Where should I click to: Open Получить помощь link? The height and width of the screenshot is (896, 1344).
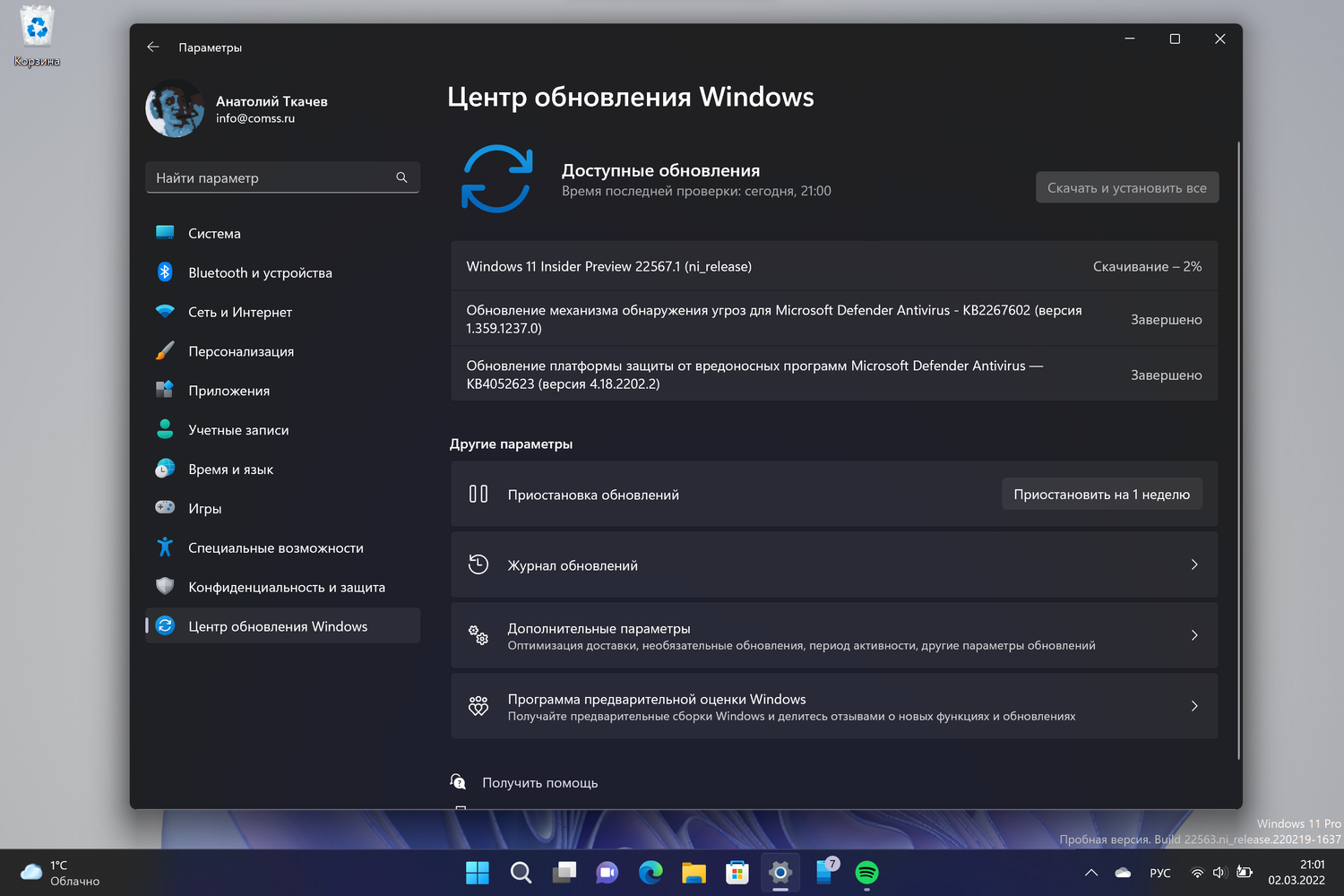pyautogui.click(x=539, y=782)
